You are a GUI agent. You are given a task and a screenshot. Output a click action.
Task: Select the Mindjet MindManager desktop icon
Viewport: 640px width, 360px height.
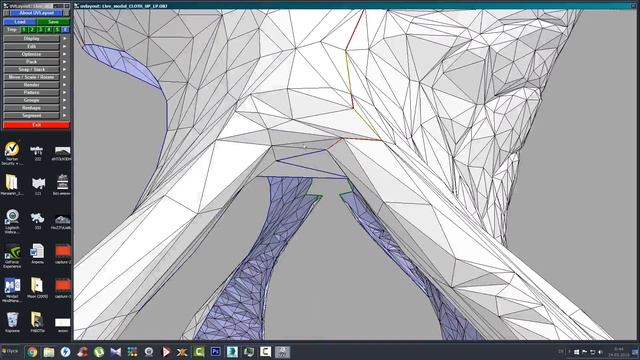click(12, 290)
